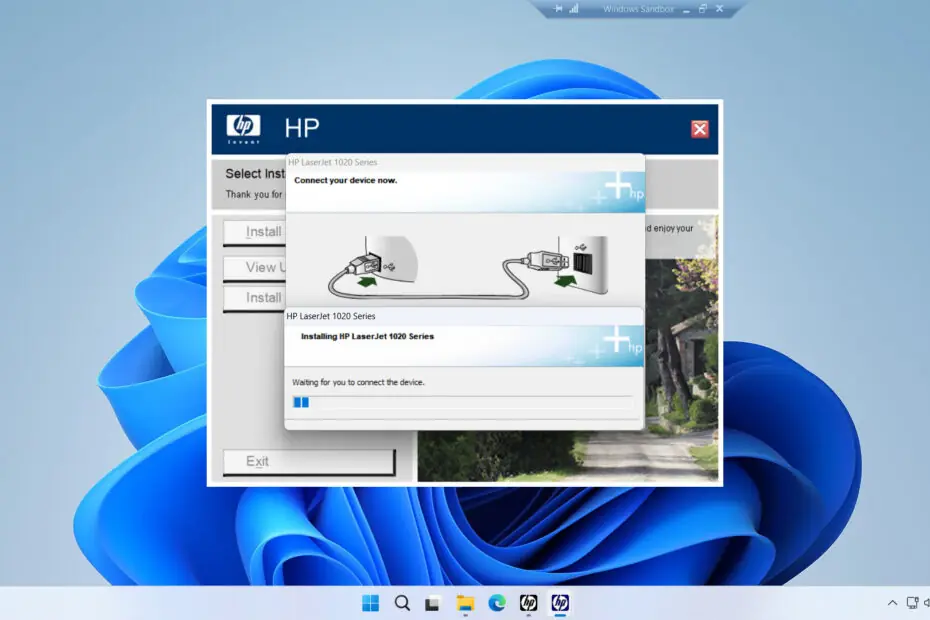Click 'Connect your device now.' heading

(346, 180)
